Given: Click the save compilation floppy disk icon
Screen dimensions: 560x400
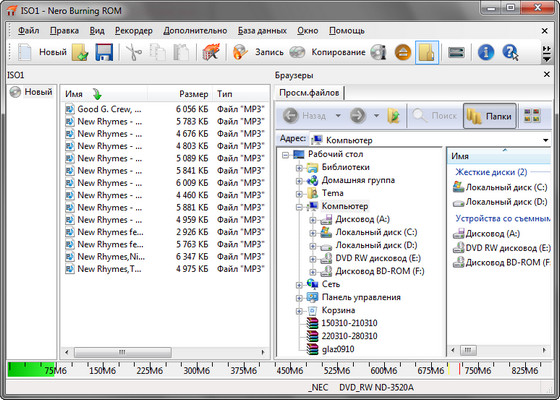Looking at the screenshot, I should [x=104, y=52].
